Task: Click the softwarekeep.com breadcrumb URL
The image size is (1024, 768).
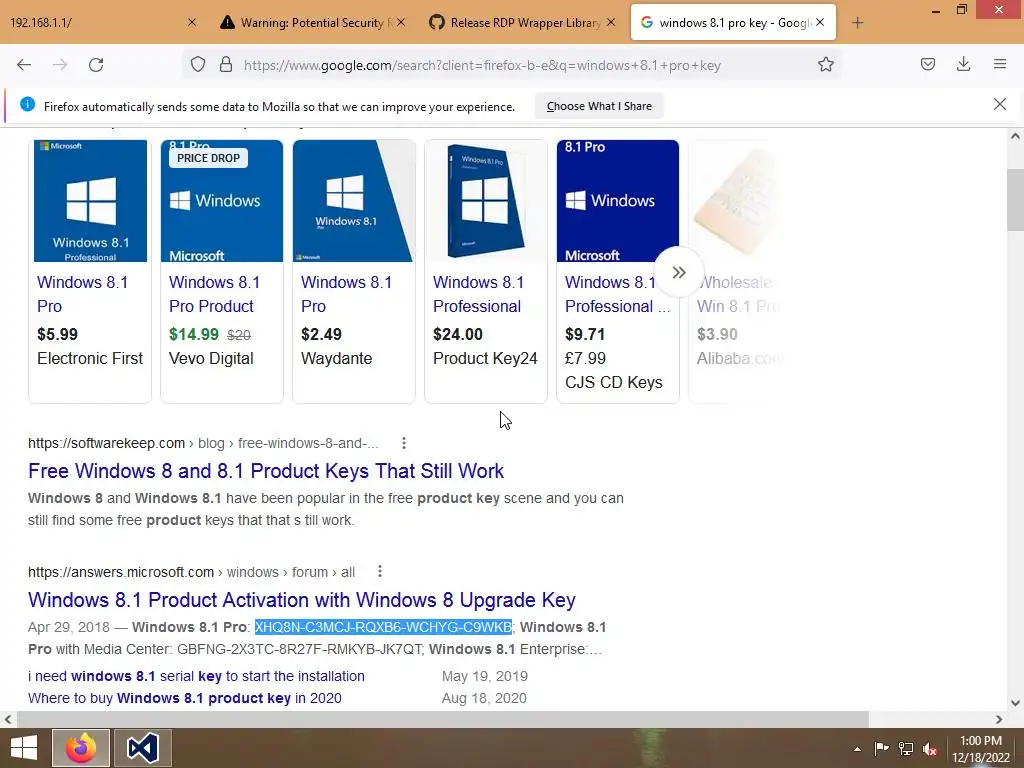Action: pos(203,443)
